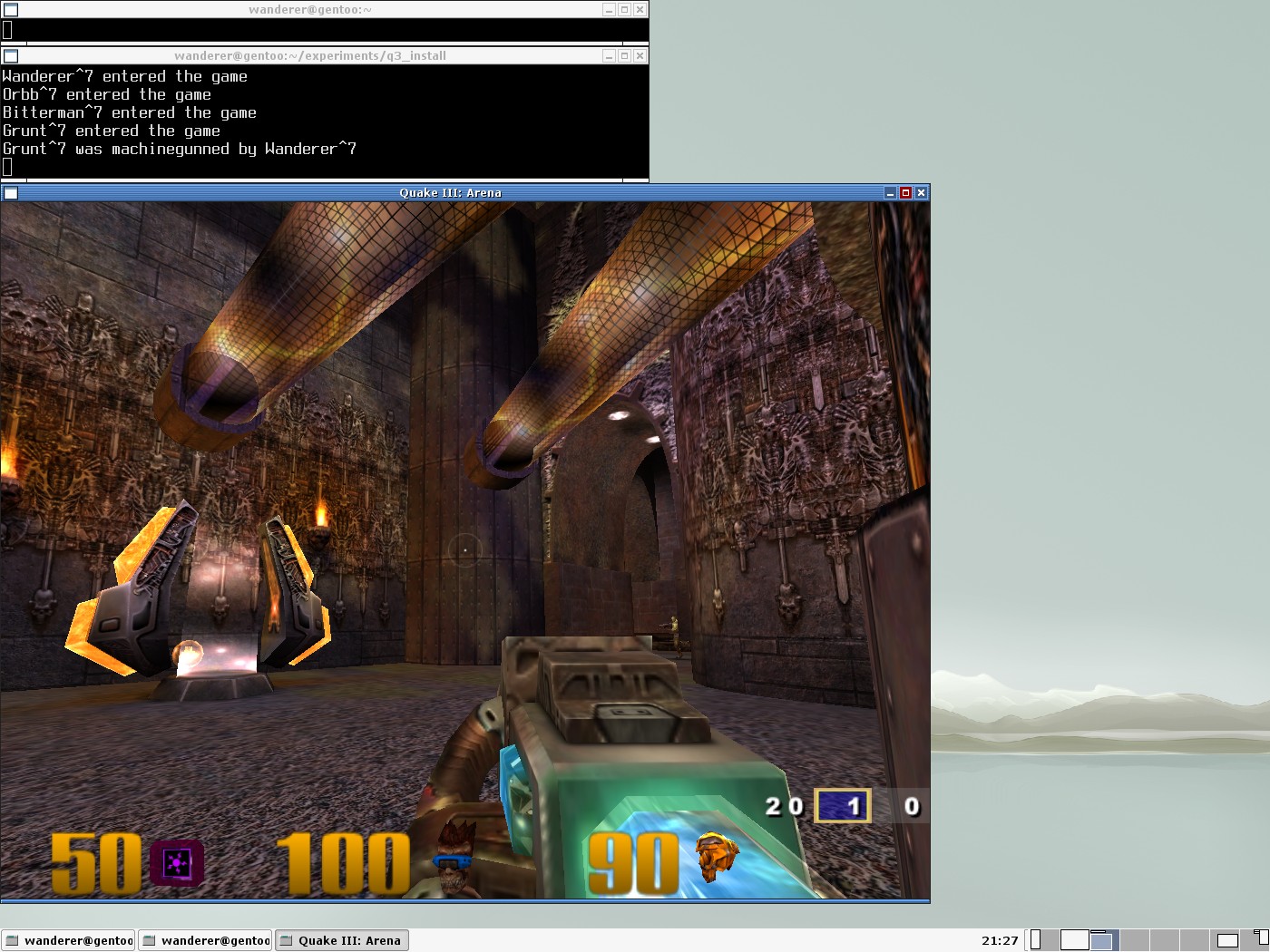Click 'Grunt^7 entered the game' line

pyautogui.click(x=111, y=131)
